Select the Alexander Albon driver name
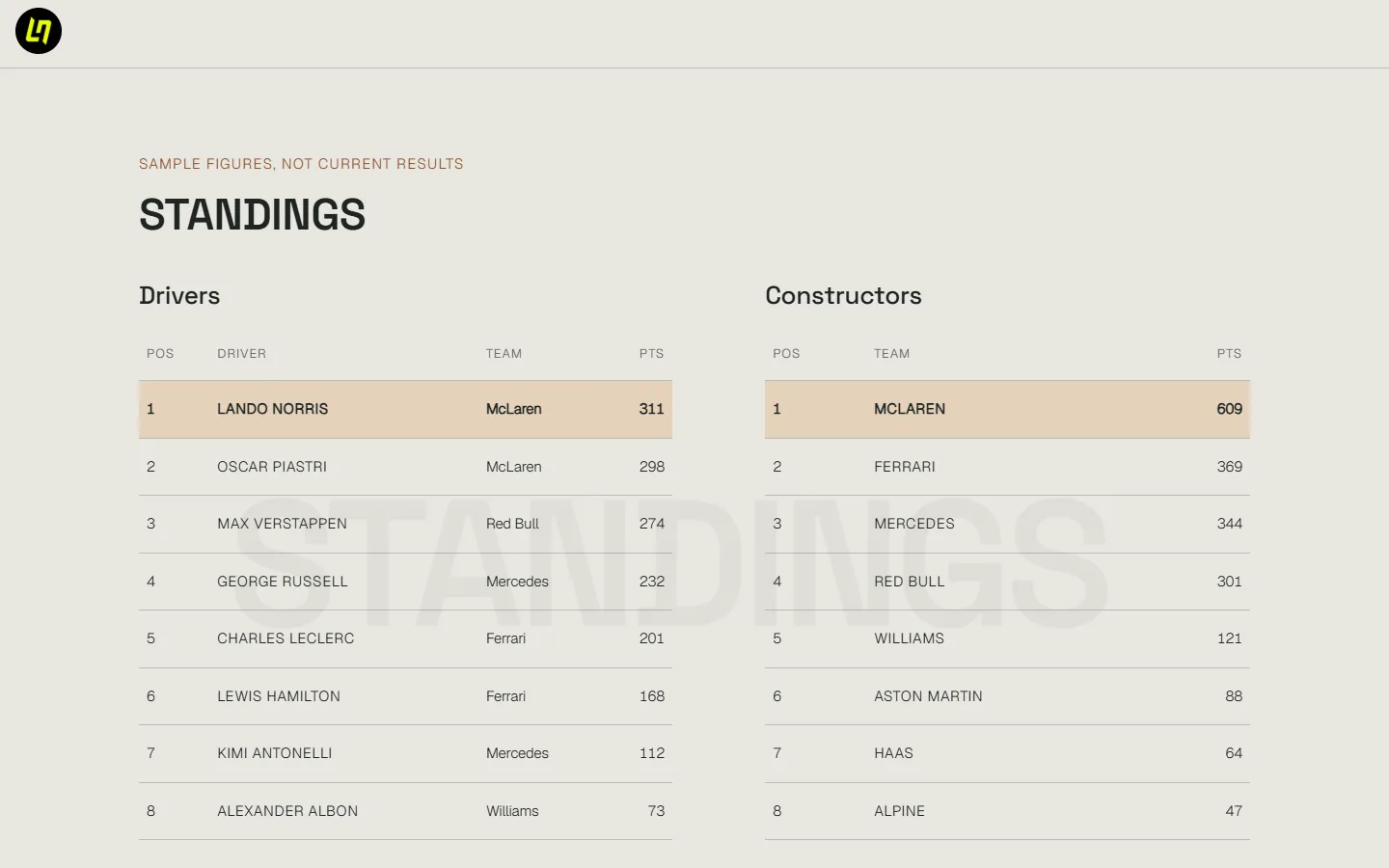The height and width of the screenshot is (868, 1389). (x=287, y=811)
